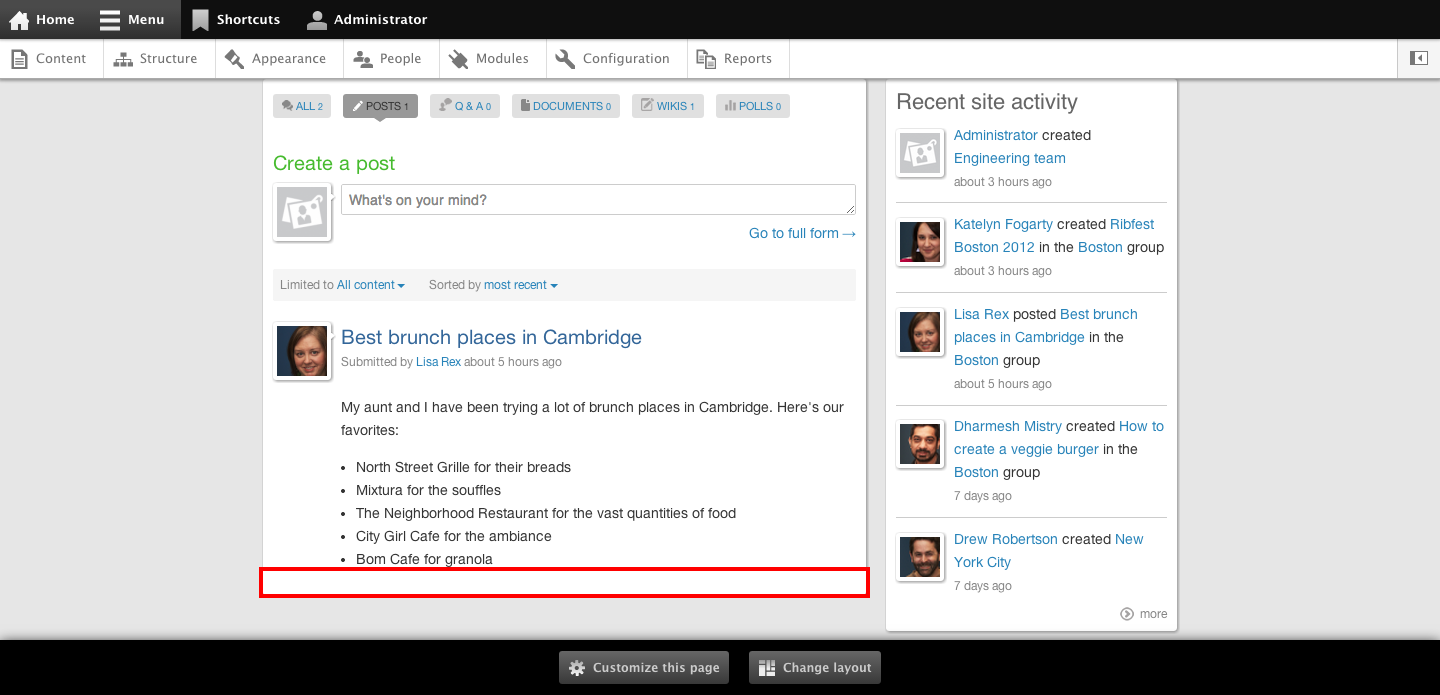Click the What's on your mind field
The image size is (1440, 695).
click(x=597, y=199)
